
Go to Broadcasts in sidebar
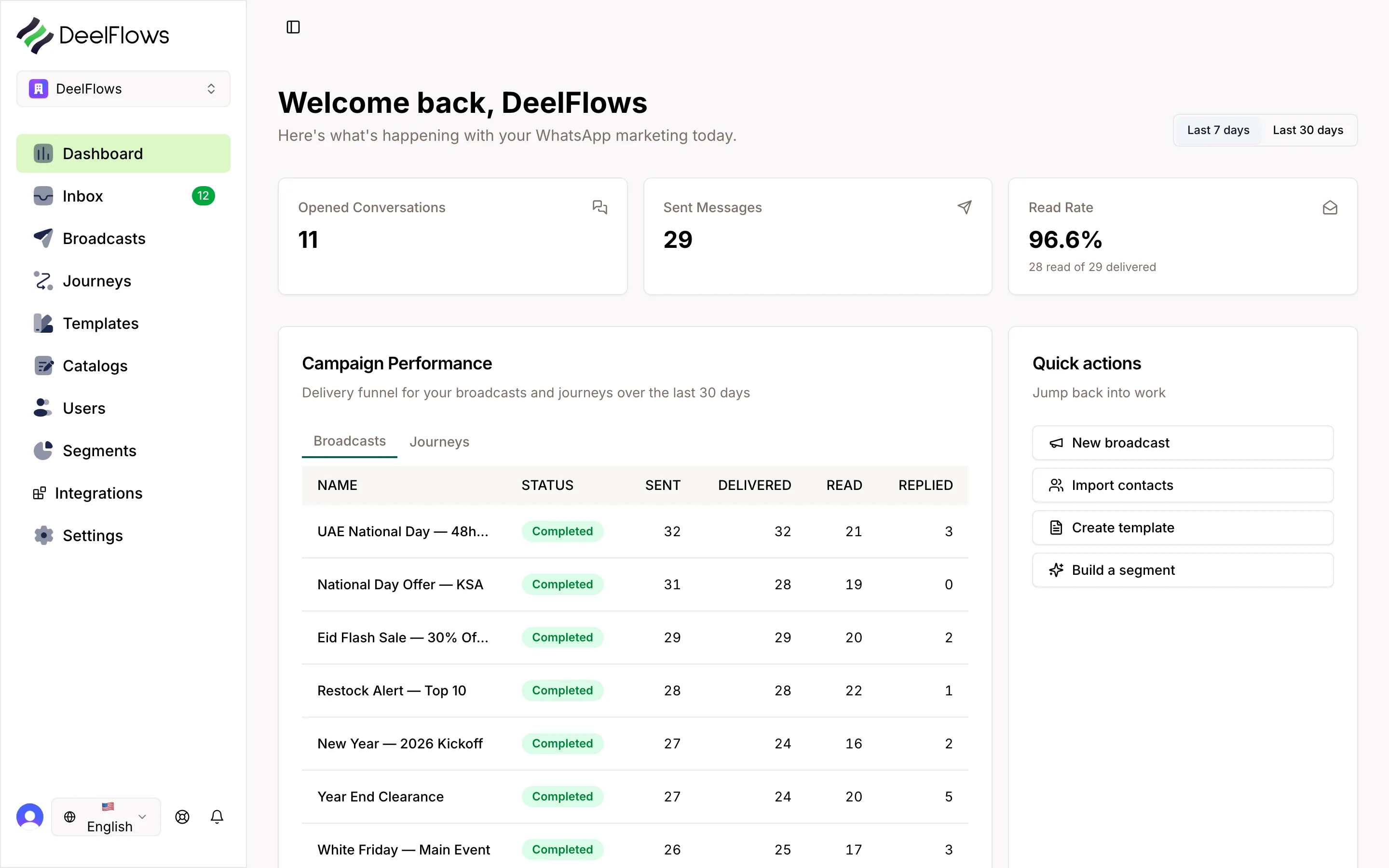point(123,238)
